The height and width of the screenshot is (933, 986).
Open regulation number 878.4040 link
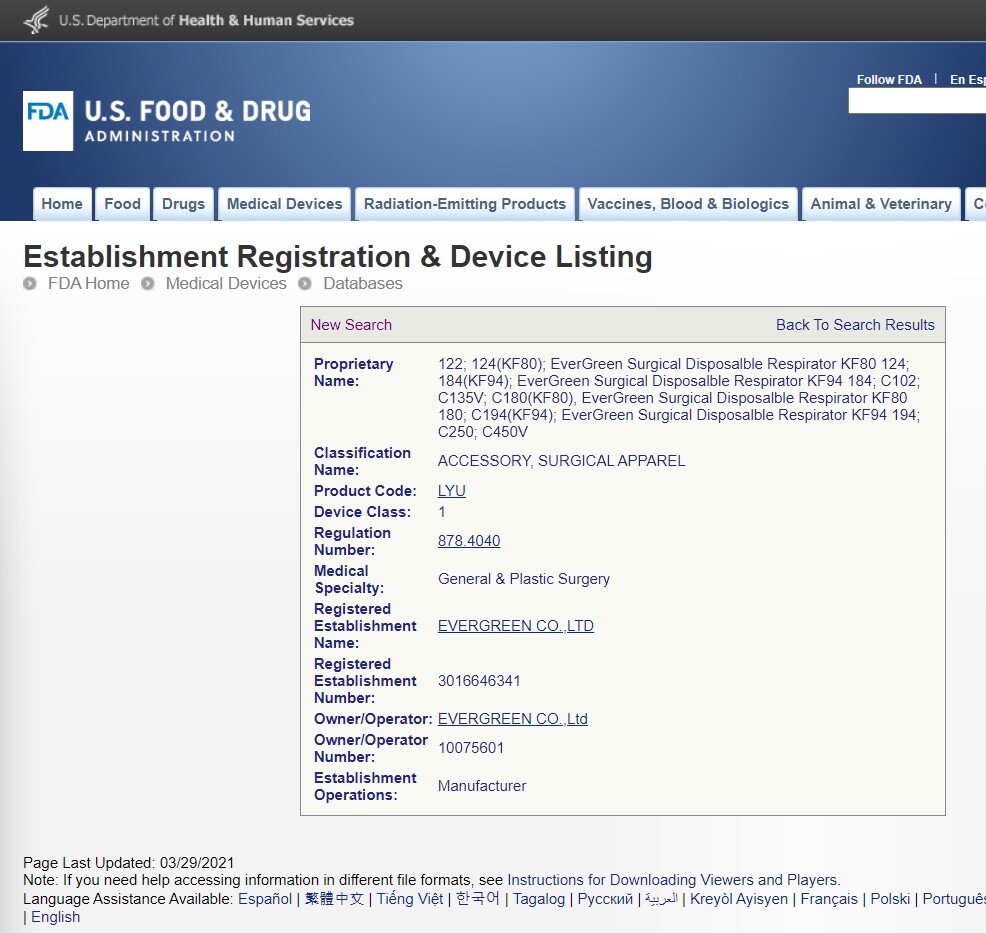point(469,541)
